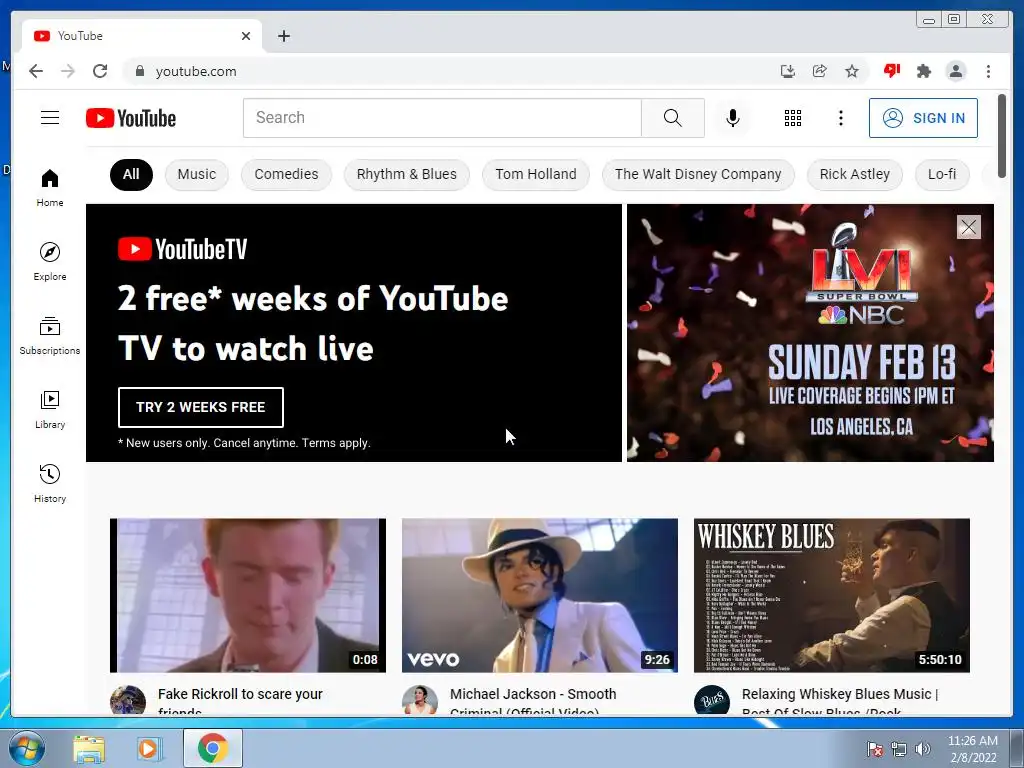Image resolution: width=1024 pixels, height=768 pixels.
Task: Open History in the sidebar
Action: pos(50,483)
